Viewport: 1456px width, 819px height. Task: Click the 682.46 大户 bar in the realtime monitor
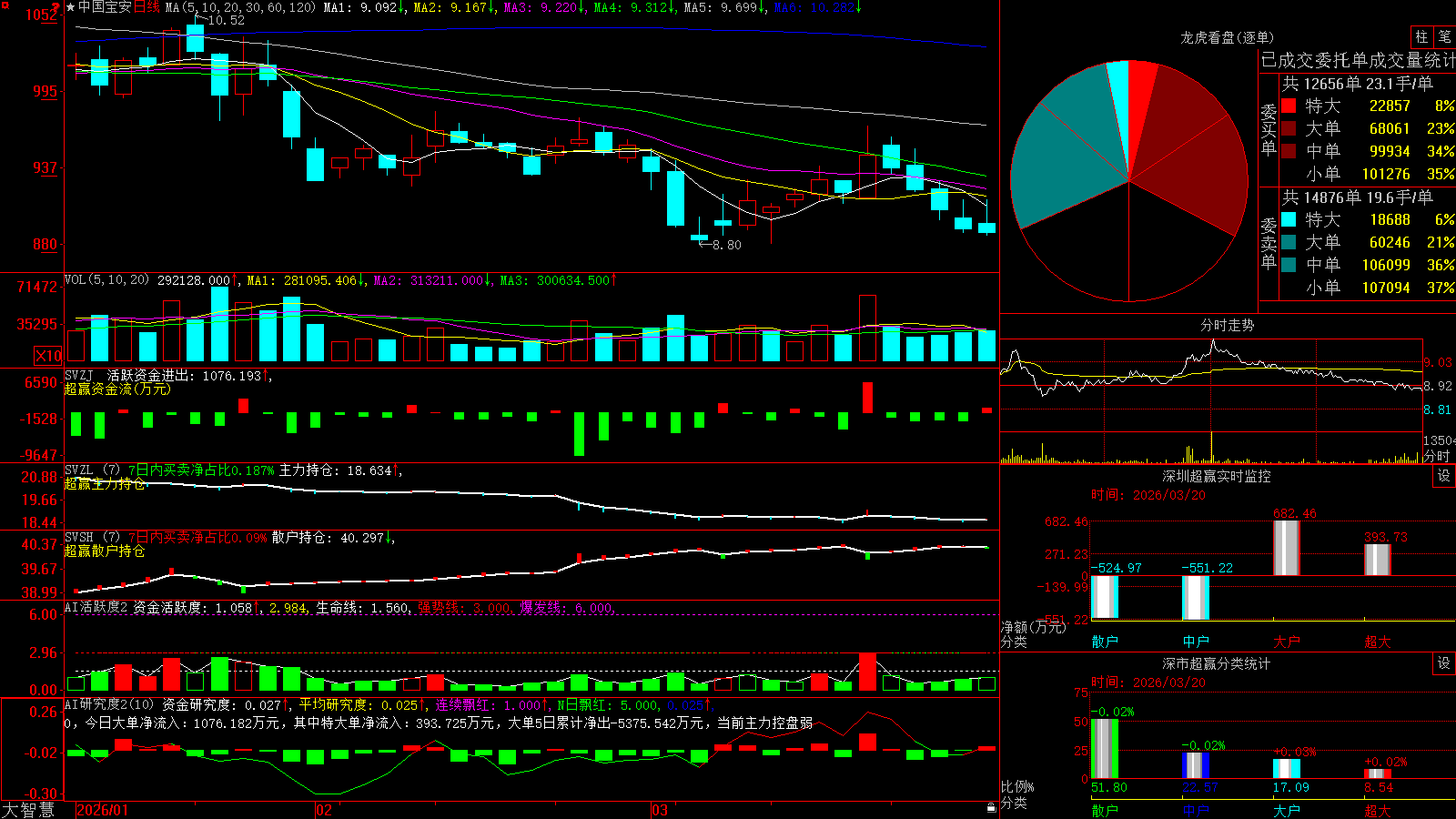pos(1287,547)
